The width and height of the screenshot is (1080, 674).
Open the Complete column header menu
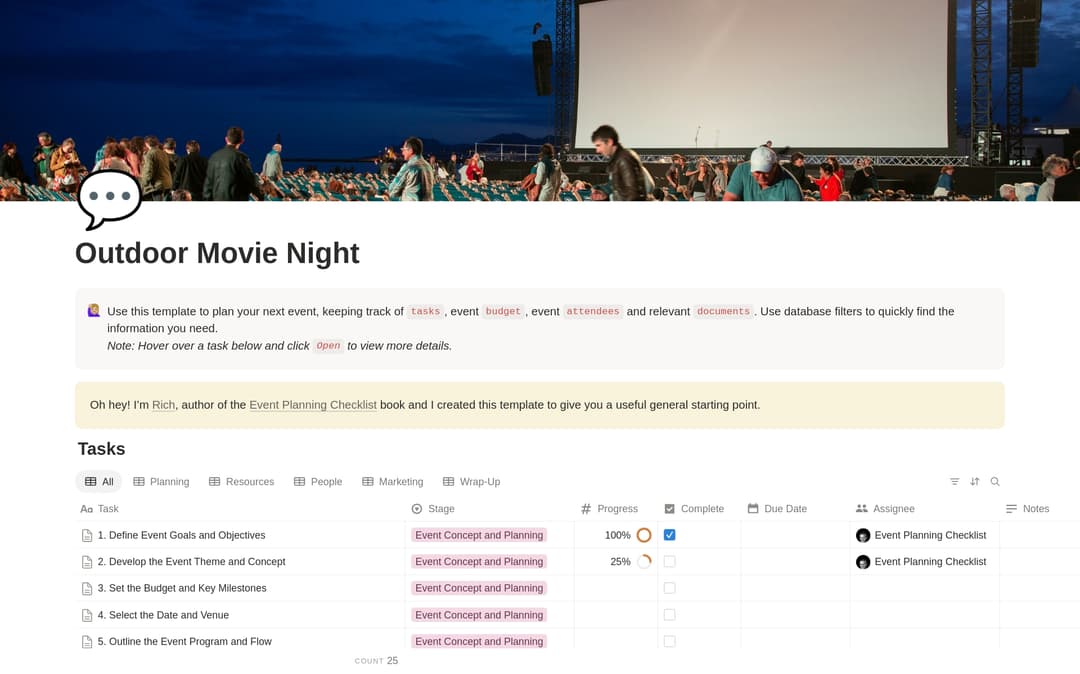(x=694, y=509)
